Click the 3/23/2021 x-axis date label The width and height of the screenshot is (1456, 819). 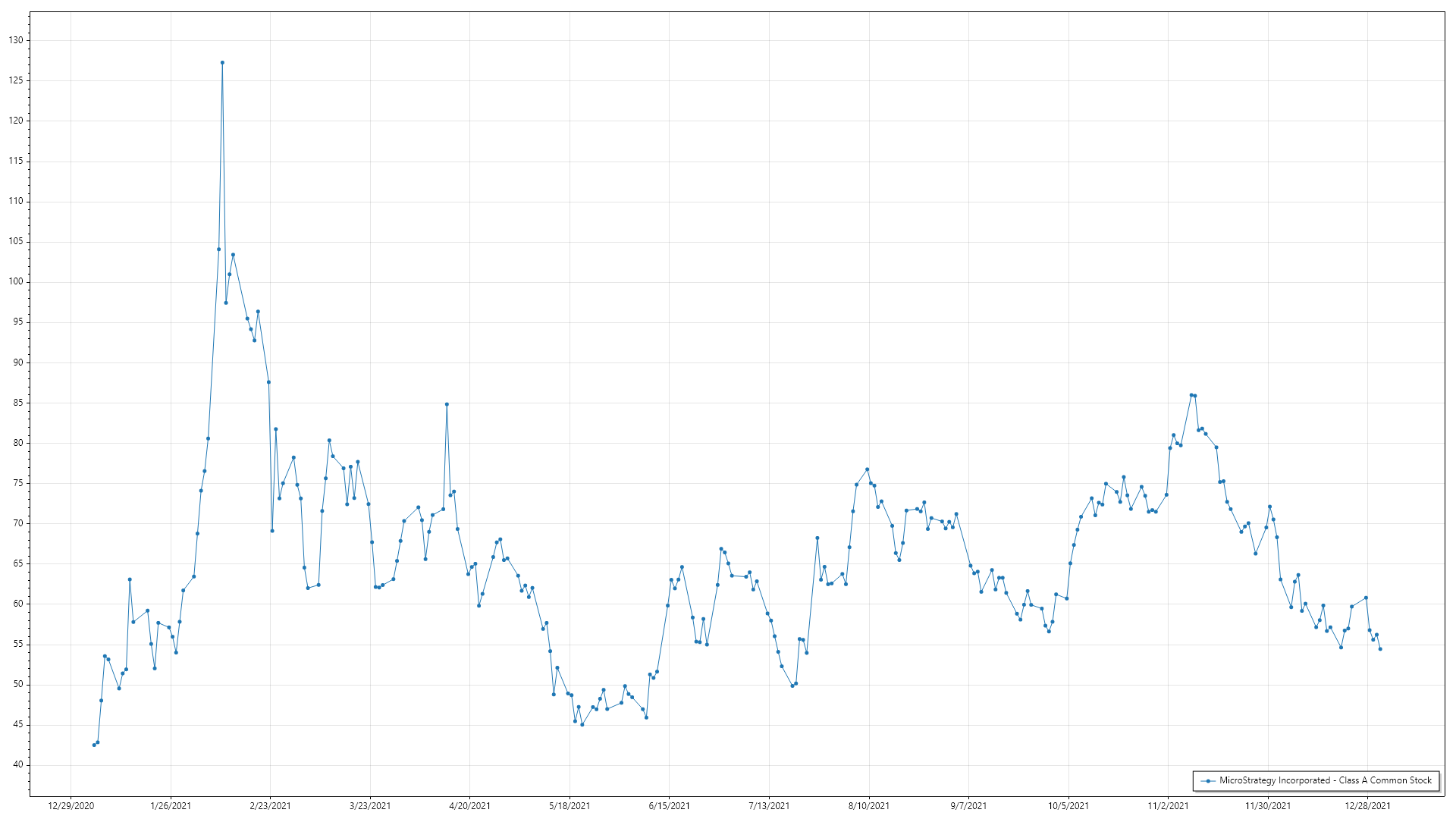[x=370, y=805]
